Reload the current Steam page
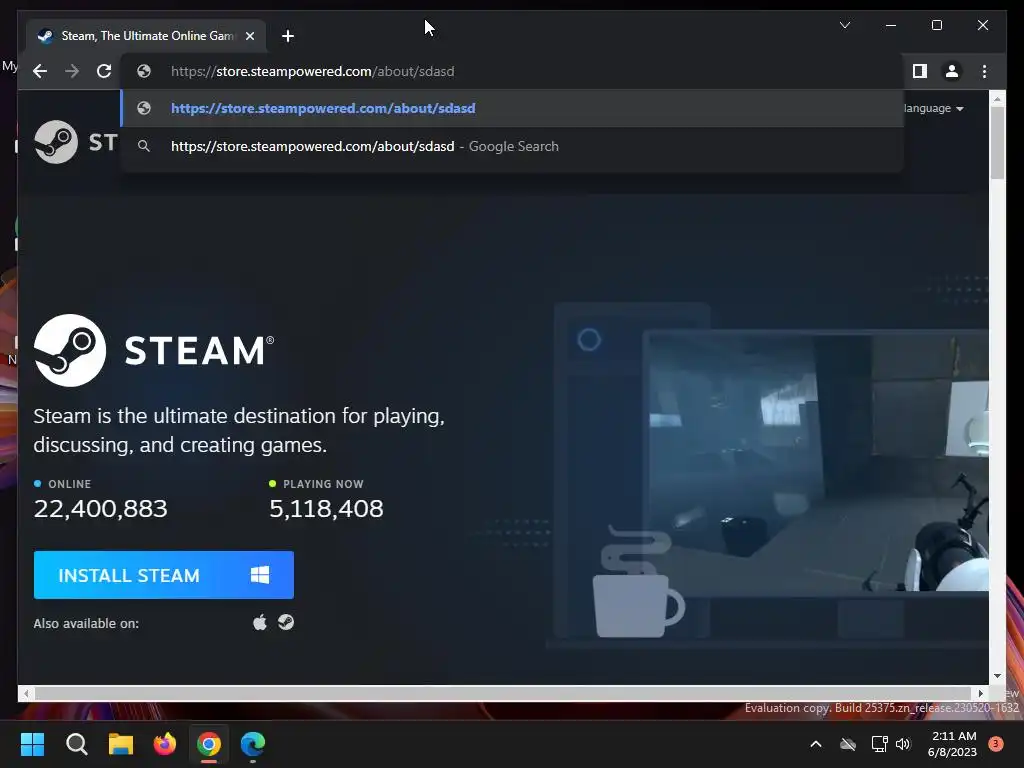 pos(104,71)
